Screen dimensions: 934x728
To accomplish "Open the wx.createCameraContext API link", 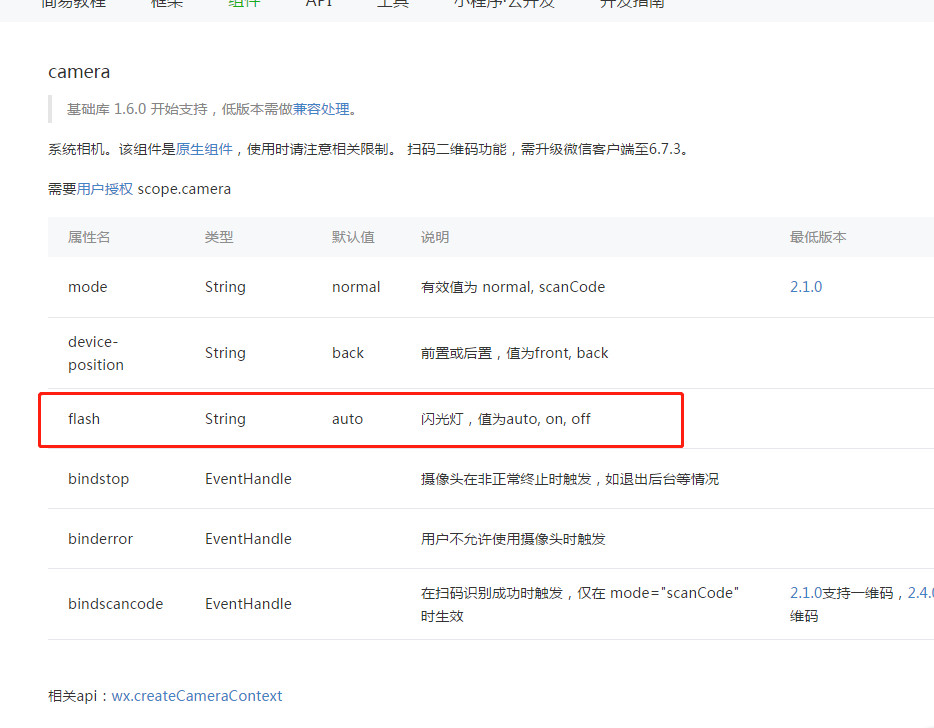I will coord(197,696).
